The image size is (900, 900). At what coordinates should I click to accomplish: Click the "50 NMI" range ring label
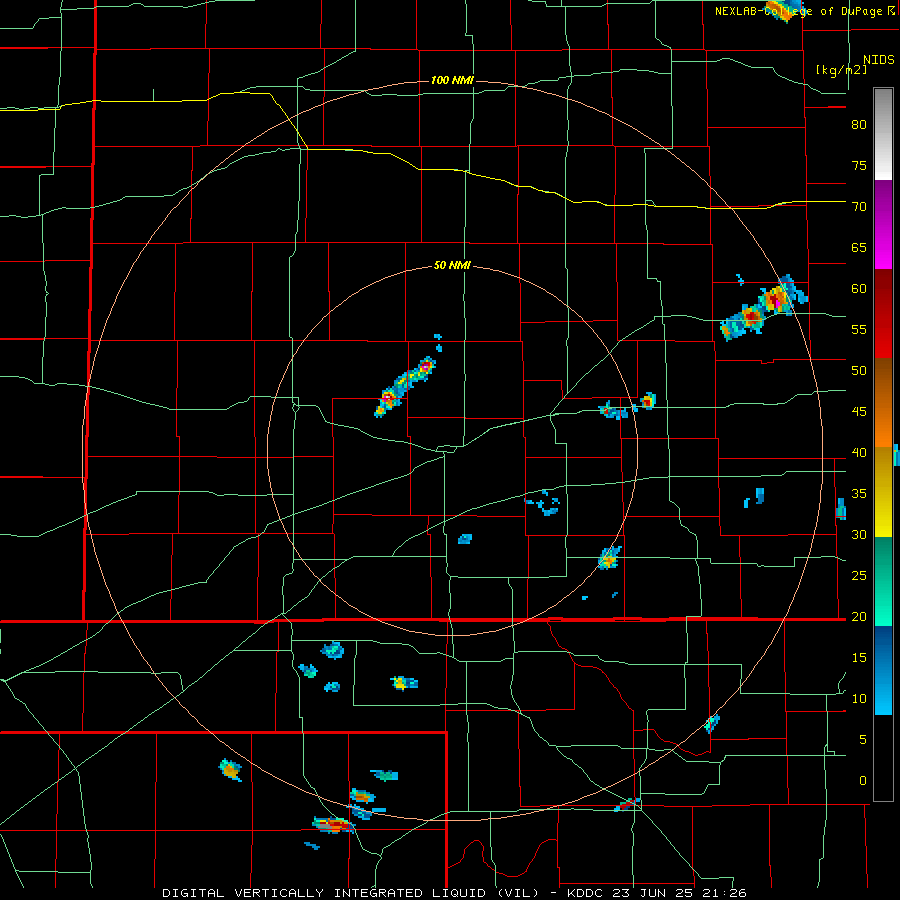click(452, 265)
